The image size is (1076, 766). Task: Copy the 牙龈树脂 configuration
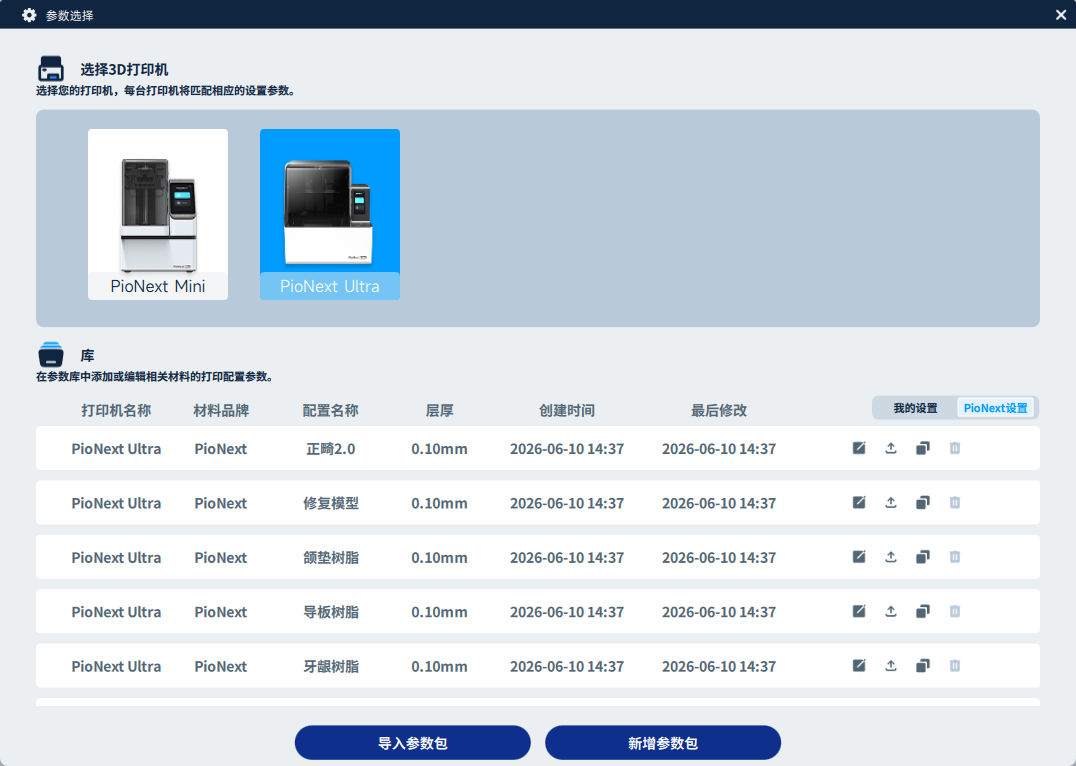(923, 665)
